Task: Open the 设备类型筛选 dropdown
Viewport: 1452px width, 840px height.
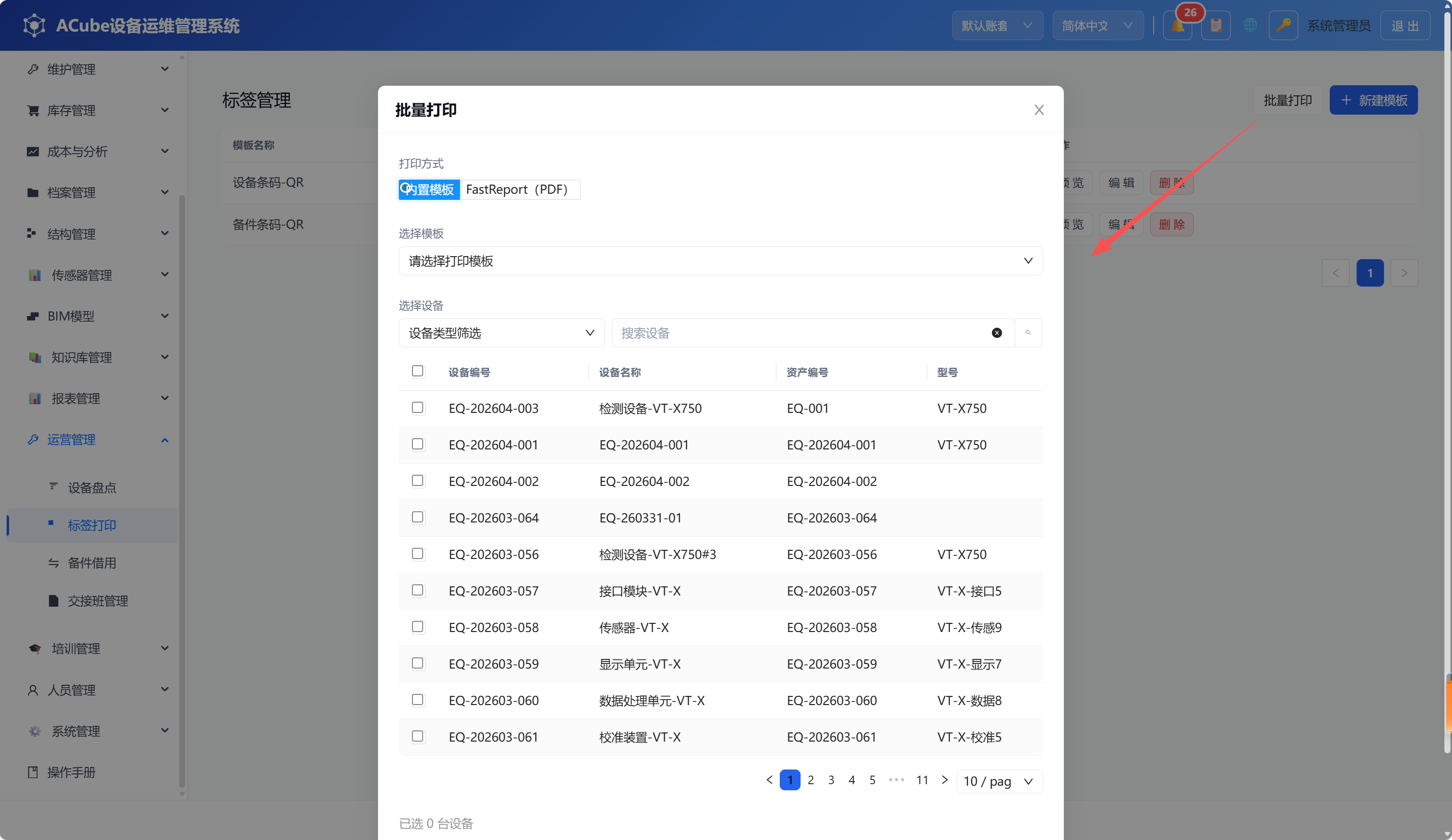Action: [501, 332]
